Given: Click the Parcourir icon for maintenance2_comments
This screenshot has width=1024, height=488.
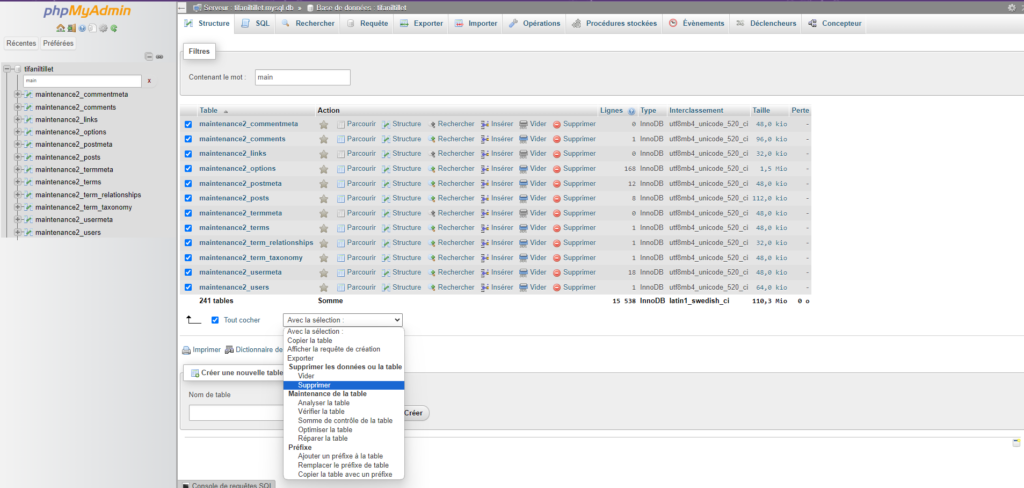Looking at the screenshot, I should click(x=341, y=139).
